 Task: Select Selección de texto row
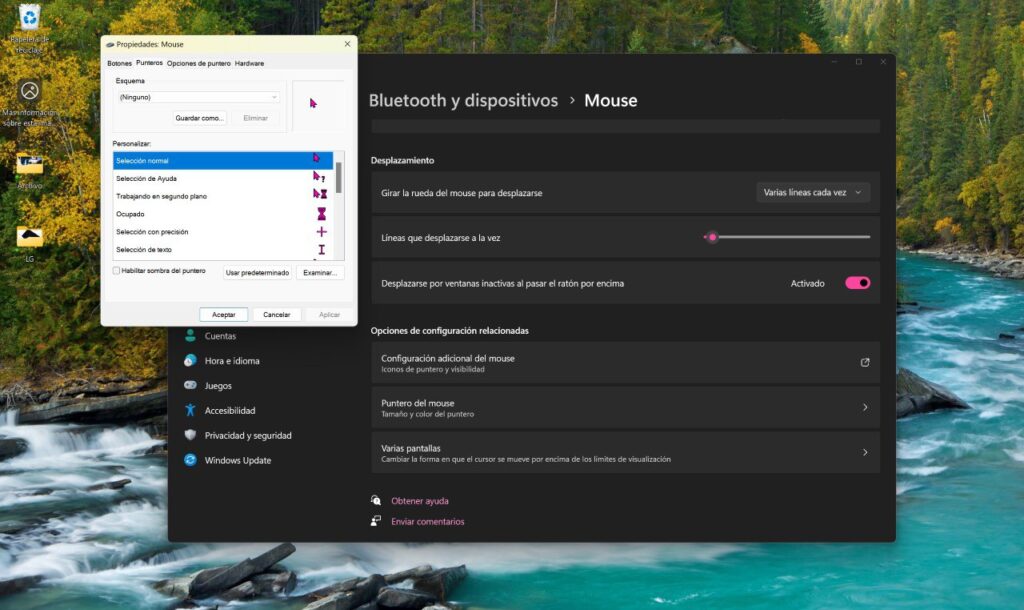pos(223,249)
